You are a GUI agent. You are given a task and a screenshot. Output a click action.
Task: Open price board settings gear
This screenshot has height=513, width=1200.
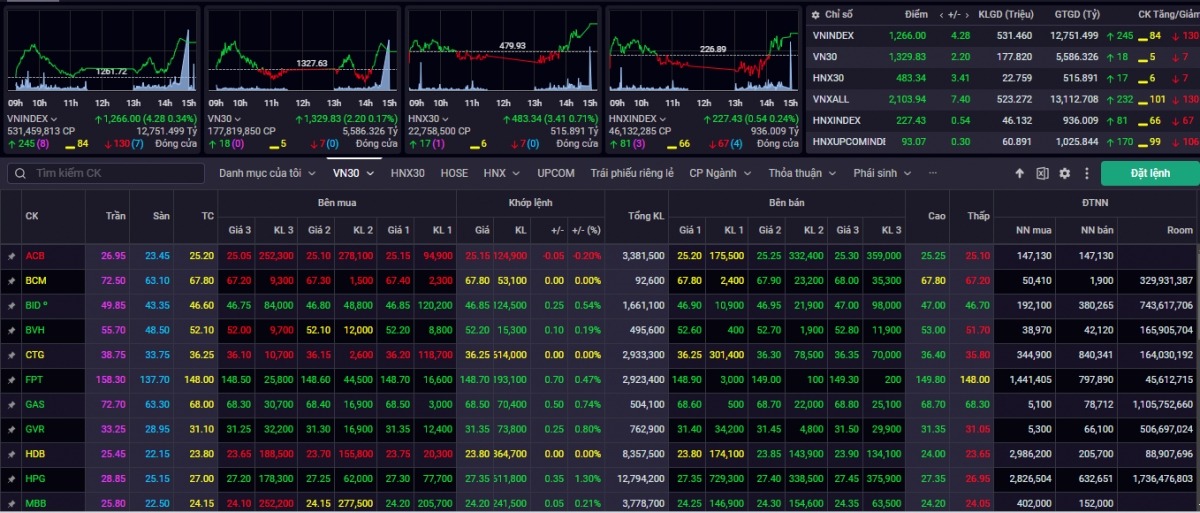(x=1064, y=173)
